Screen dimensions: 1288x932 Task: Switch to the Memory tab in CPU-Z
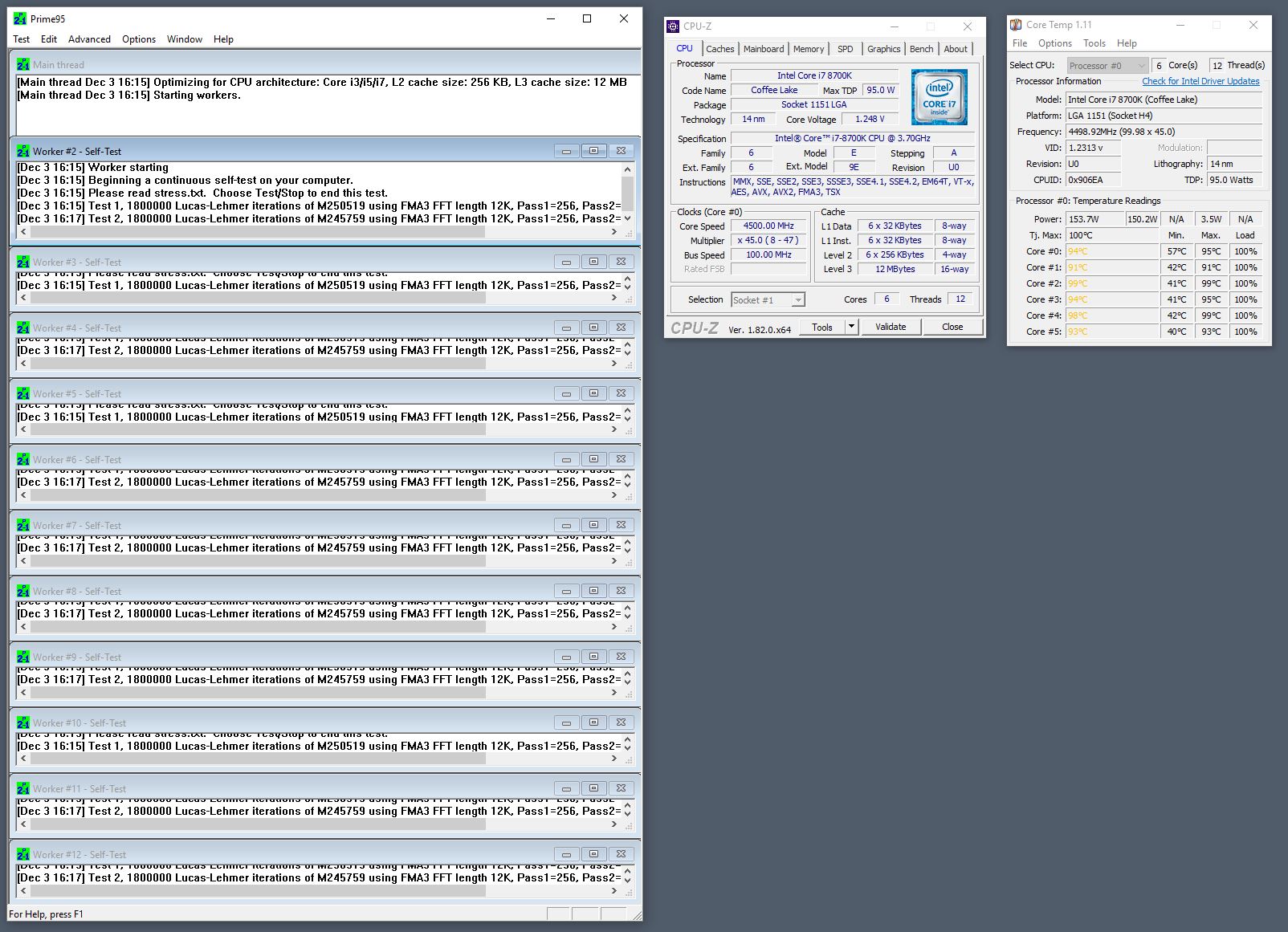[x=809, y=49]
